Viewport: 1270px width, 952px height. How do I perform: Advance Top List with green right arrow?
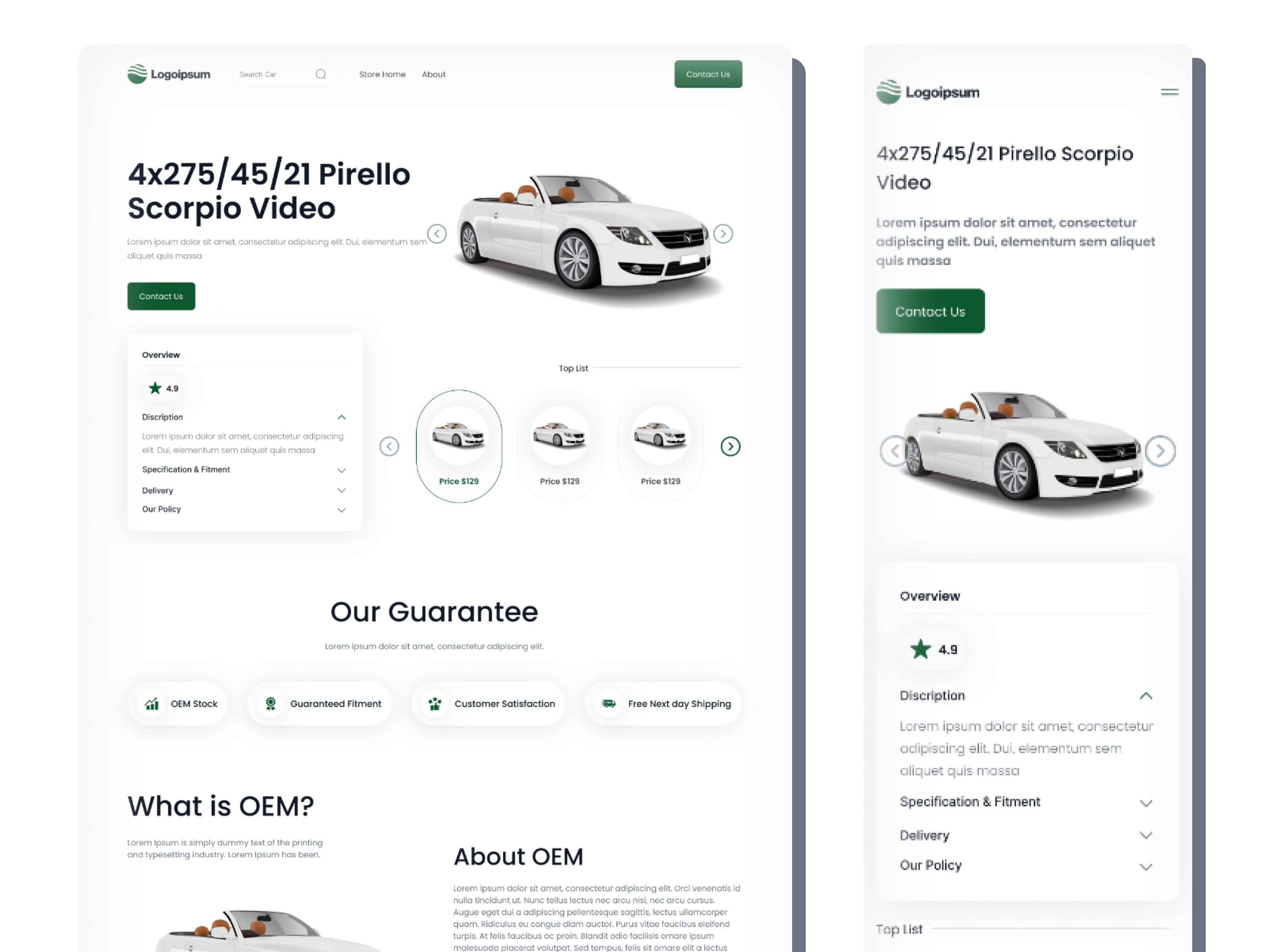coord(730,446)
